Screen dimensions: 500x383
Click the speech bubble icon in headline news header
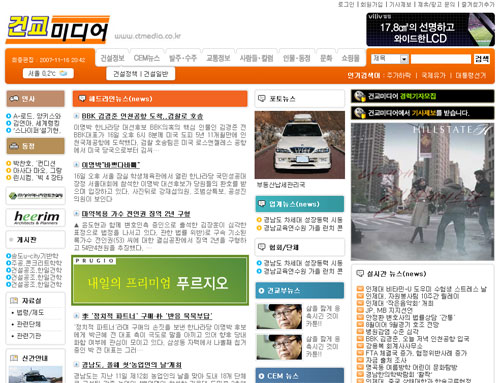coord(82,99)
